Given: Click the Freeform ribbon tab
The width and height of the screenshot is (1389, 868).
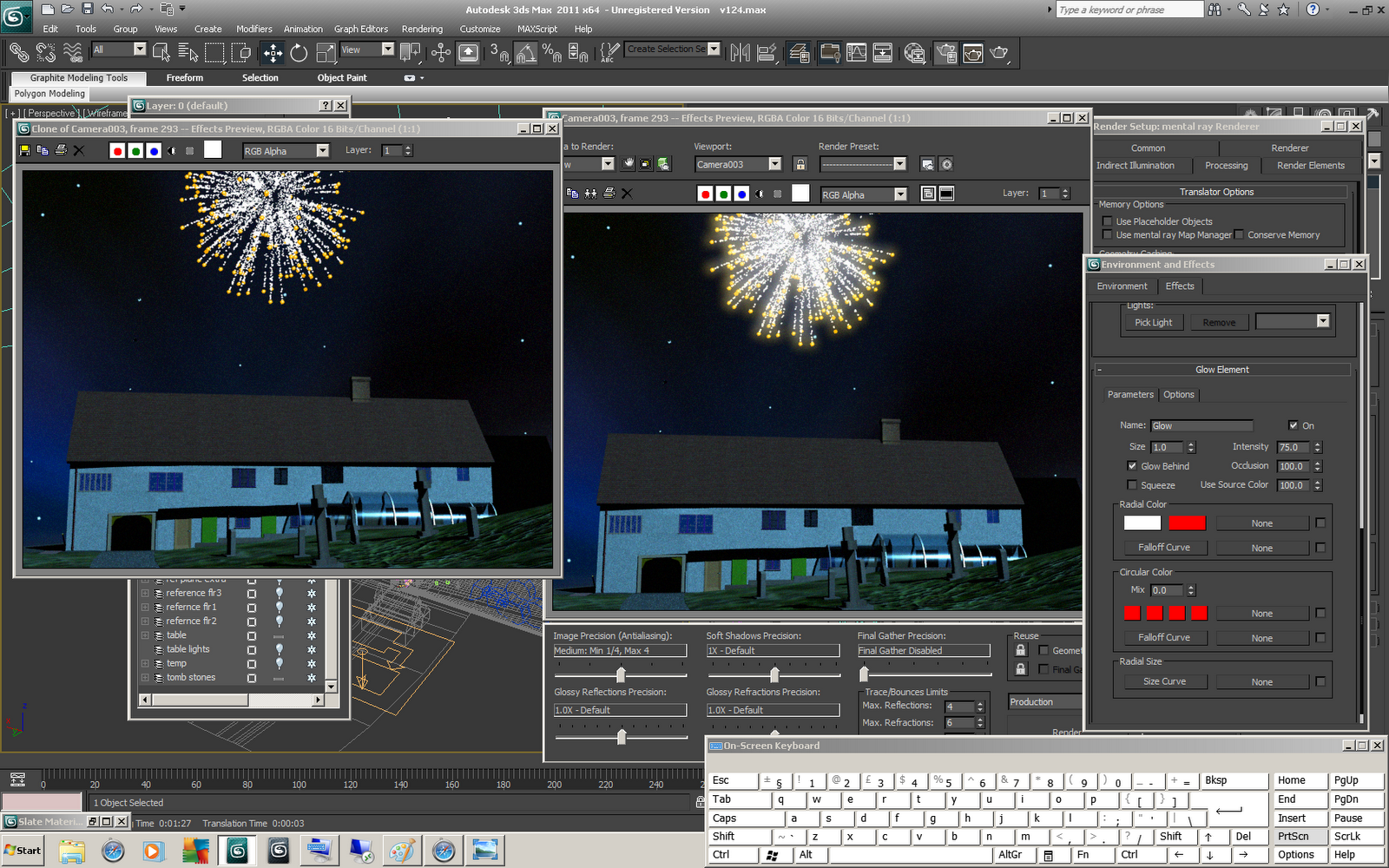Looking at the screenshot, I should [x=185, y=78].
